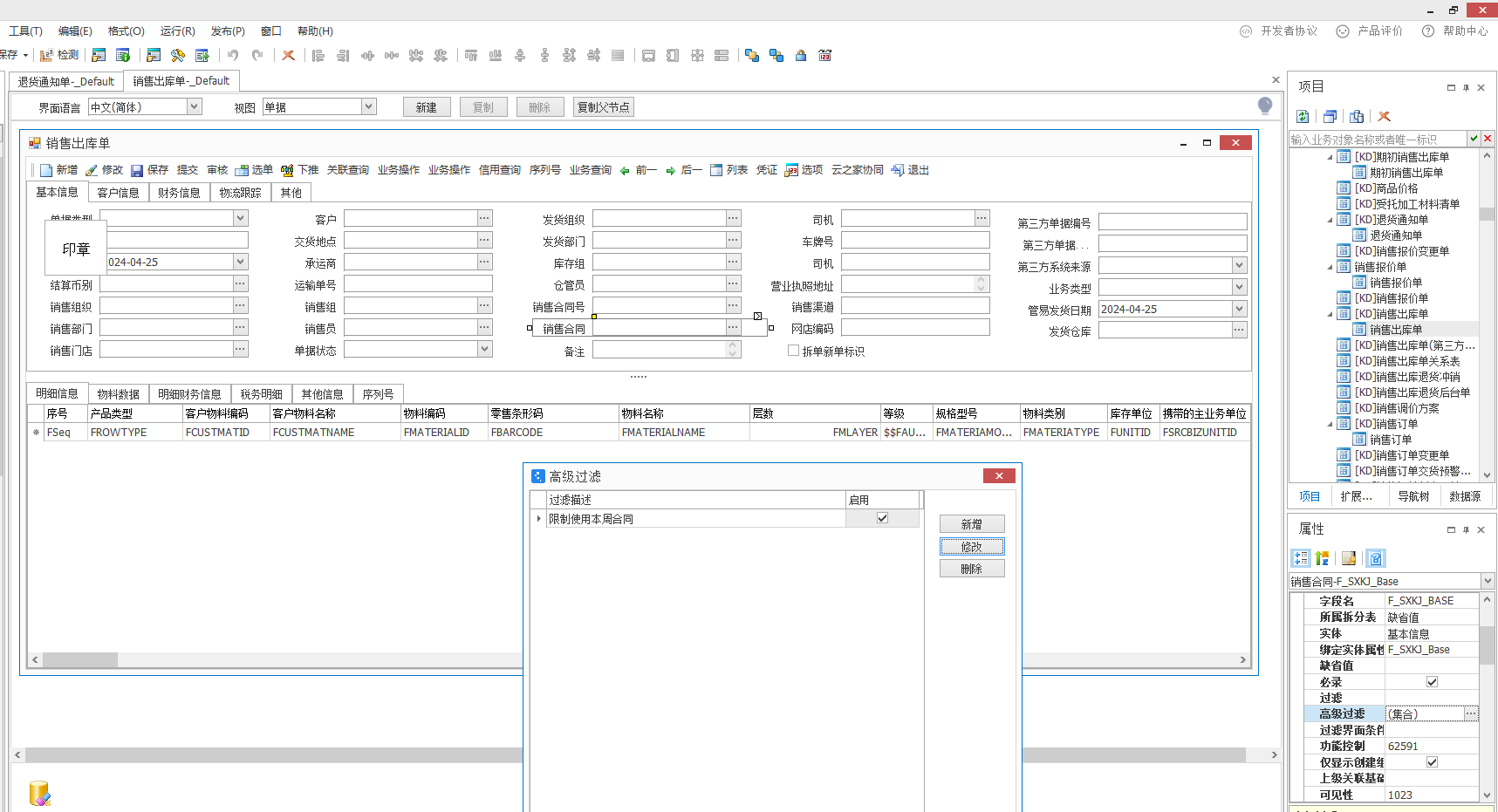Click the green check icon beside the search box
1498x812 pixels.
point(1474,139)
